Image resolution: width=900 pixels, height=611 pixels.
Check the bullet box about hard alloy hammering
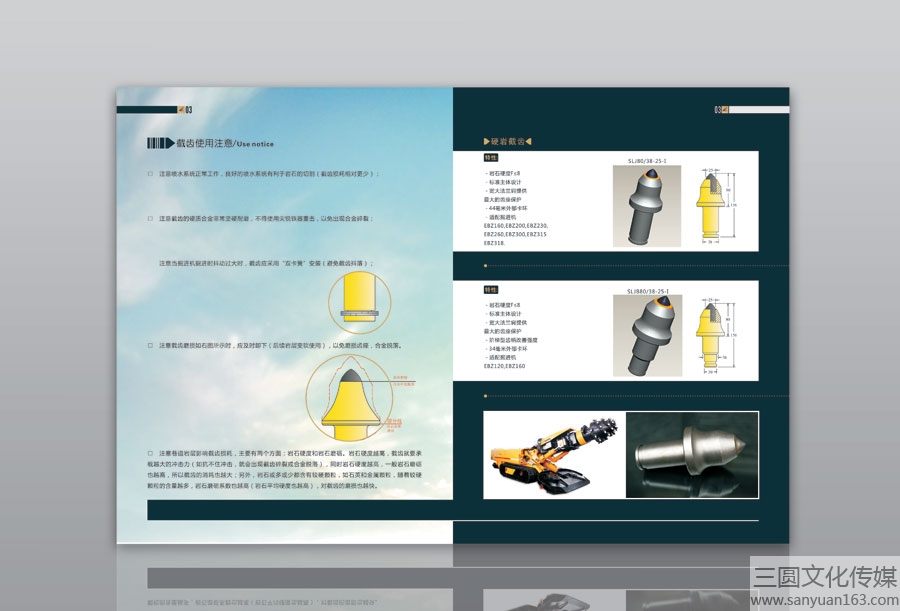tap(150, 218)
